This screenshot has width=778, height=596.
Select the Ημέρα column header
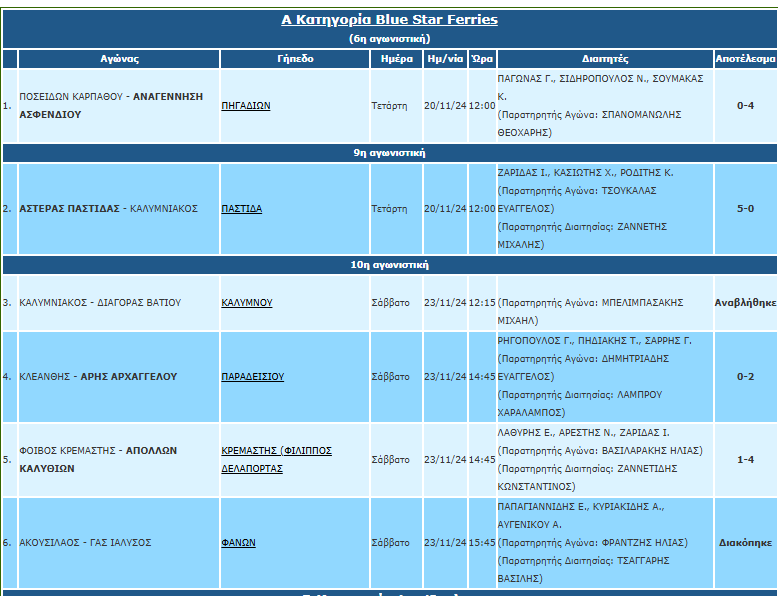pos(396,59)
